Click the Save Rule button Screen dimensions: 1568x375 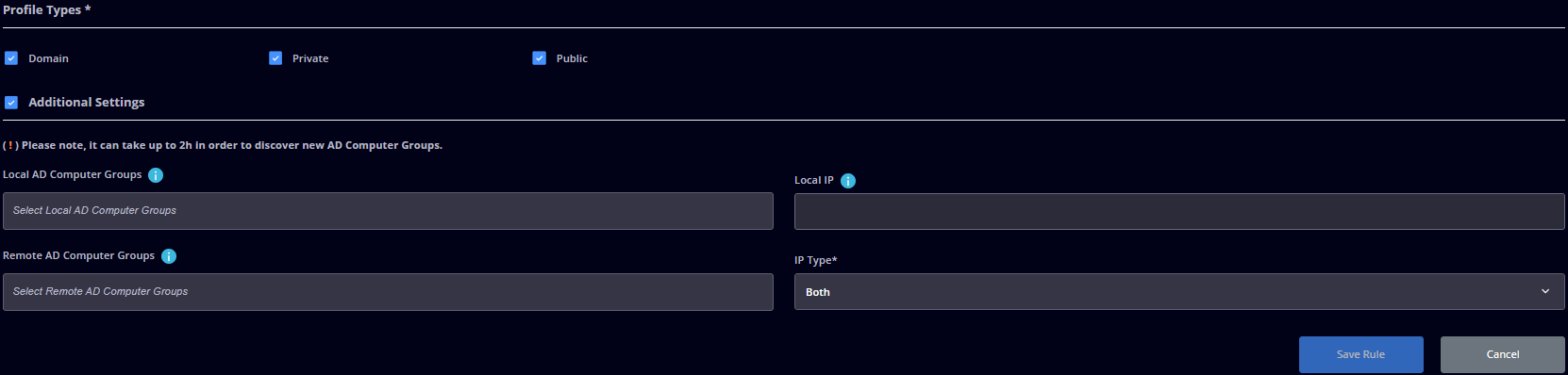click(1360, 355)
